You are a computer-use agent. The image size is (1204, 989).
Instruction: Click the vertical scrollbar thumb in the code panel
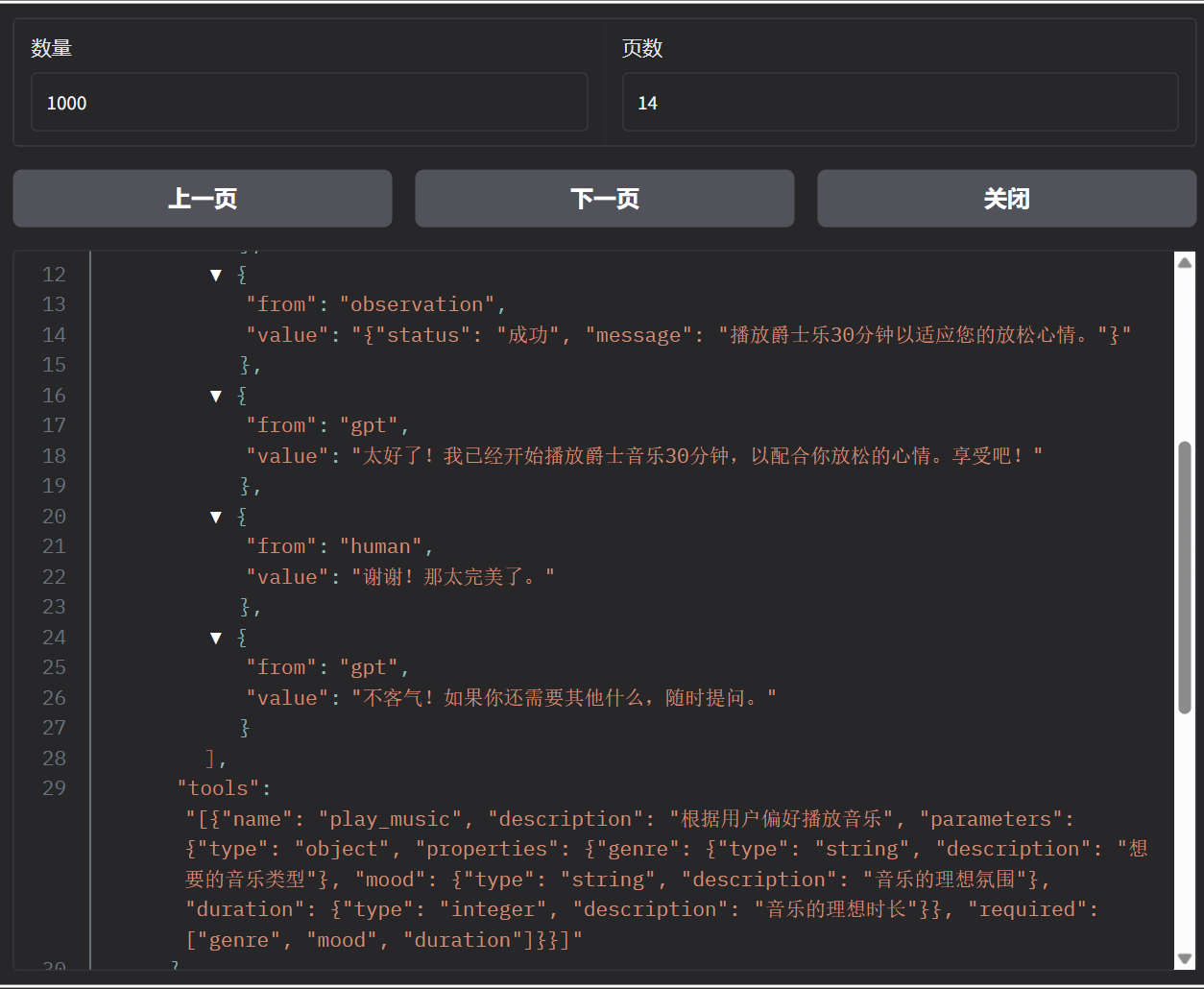click(1185, 576)
